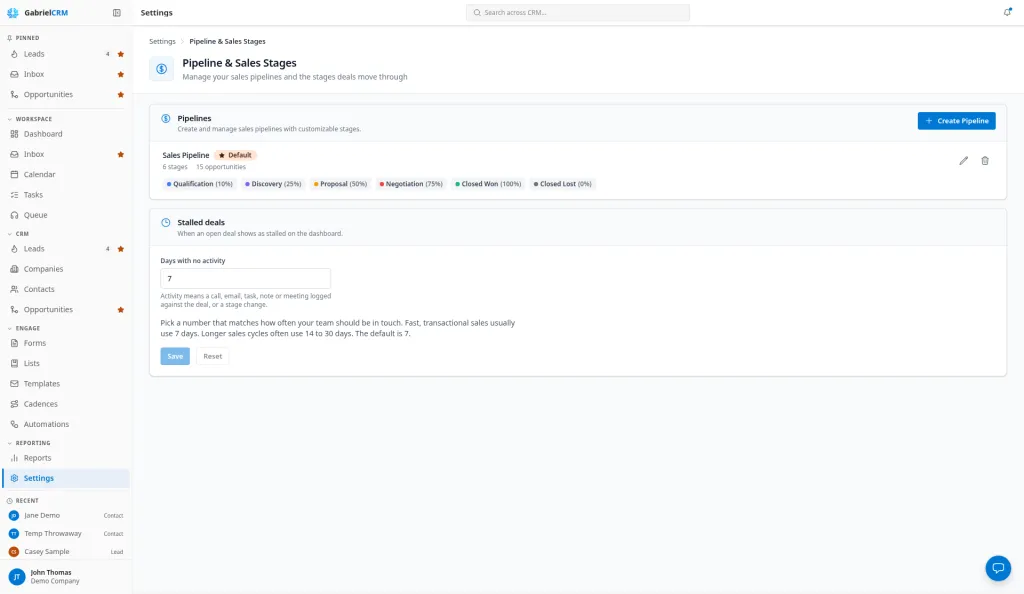1024x594 pixels.
Task: Click the Qualification (10%) stage chip
Action: pyautogui.click(x=200, y=184)
